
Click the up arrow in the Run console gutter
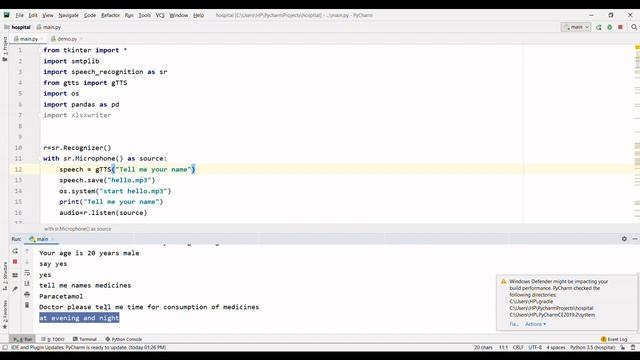(x=27, y=251)
